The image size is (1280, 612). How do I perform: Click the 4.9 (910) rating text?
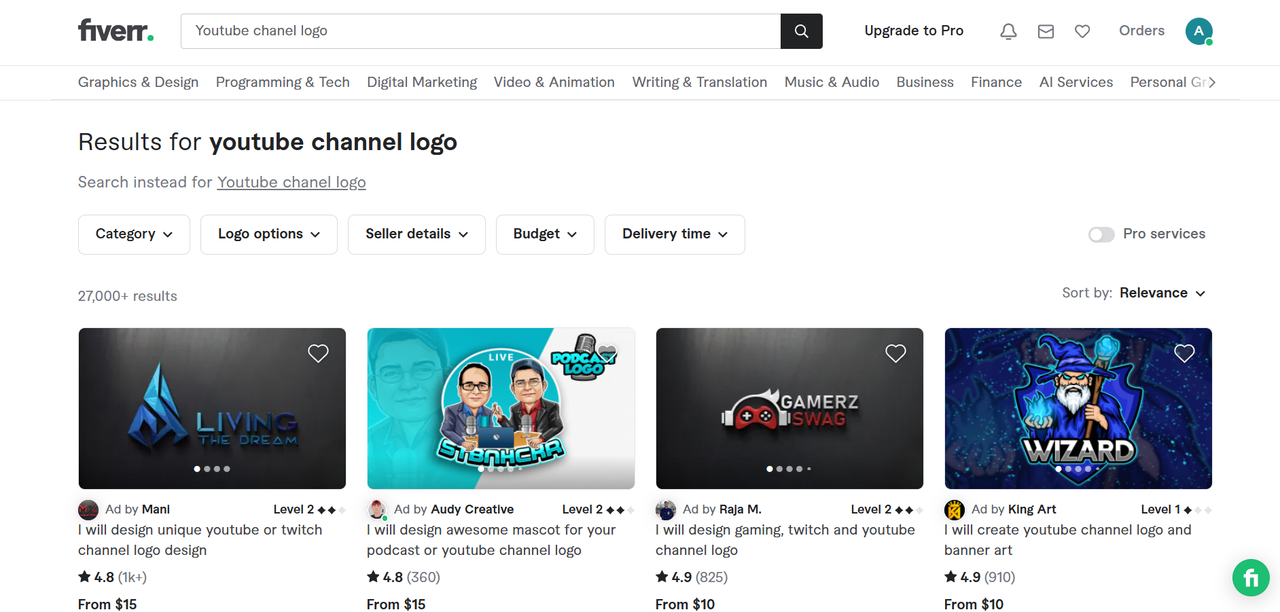pos(980,577)
